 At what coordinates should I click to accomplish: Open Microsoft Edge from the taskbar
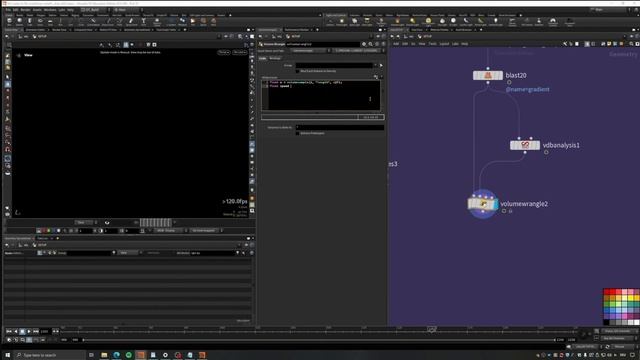click(116, 355)
